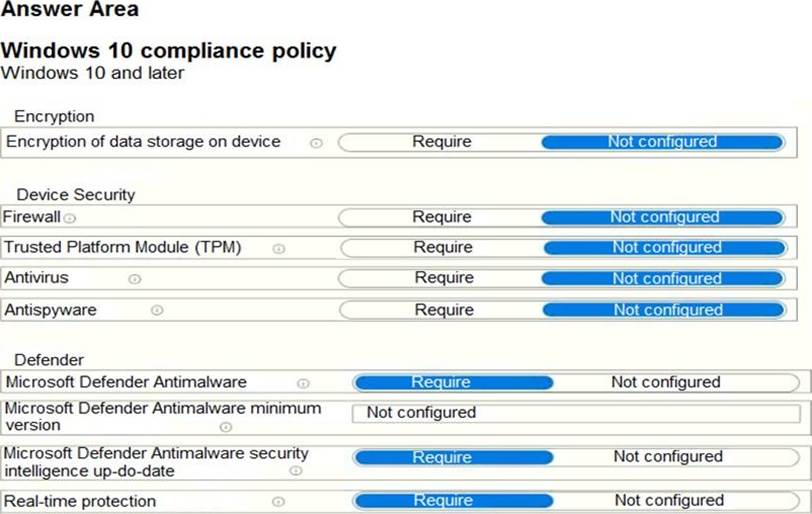Select Not configured for Firewall

click(664, 217)
